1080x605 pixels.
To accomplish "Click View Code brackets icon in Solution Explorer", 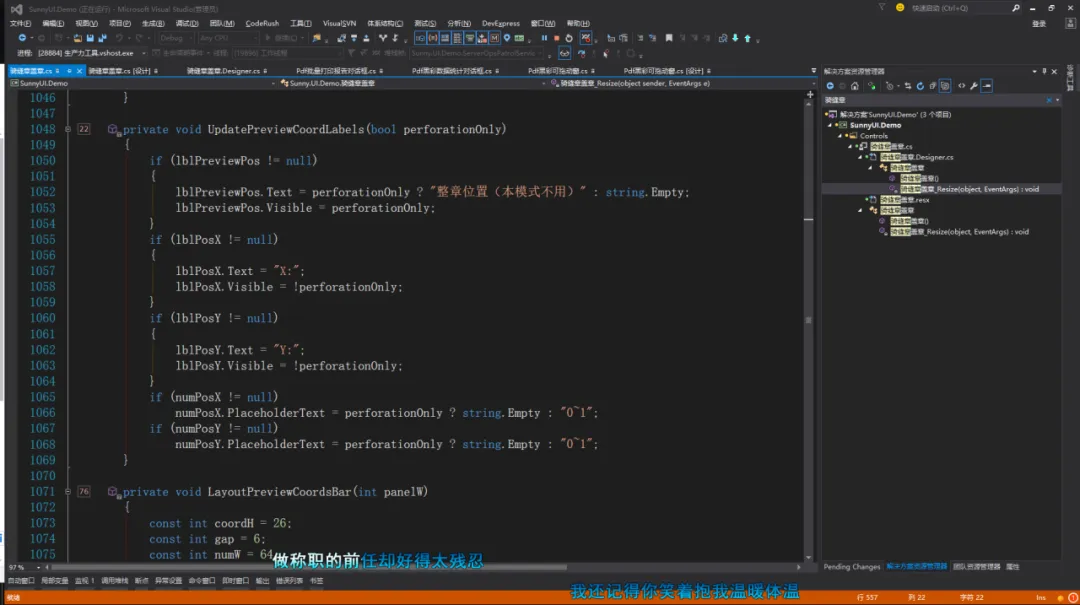I will click(962, 86).
